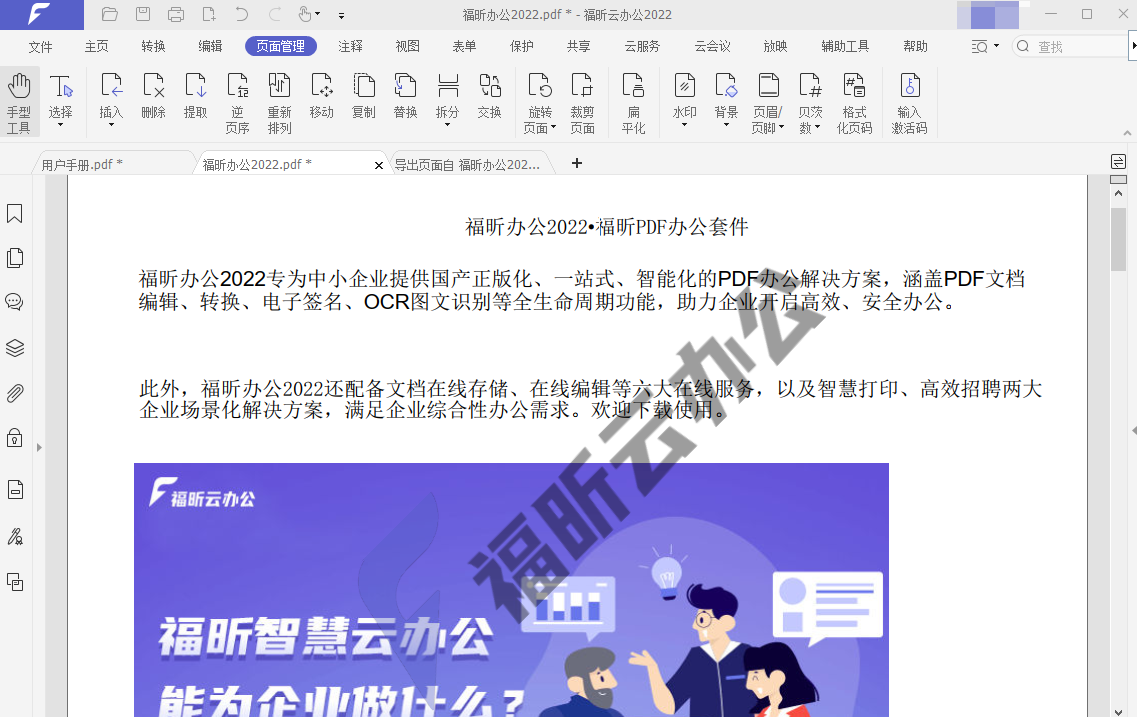Switch to the 手型工具 hand tool
Viewport: 1137px width, 717px height.
pyautogui.click(x=20, y=100)
